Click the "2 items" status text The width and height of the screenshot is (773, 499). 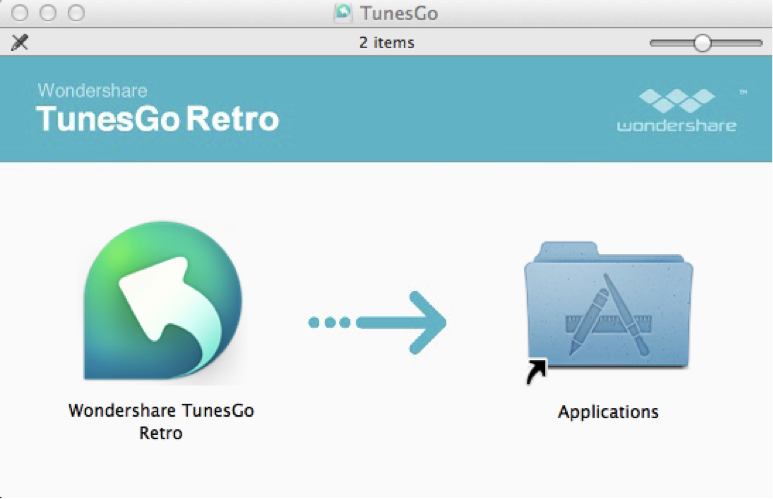coord(386,43)
